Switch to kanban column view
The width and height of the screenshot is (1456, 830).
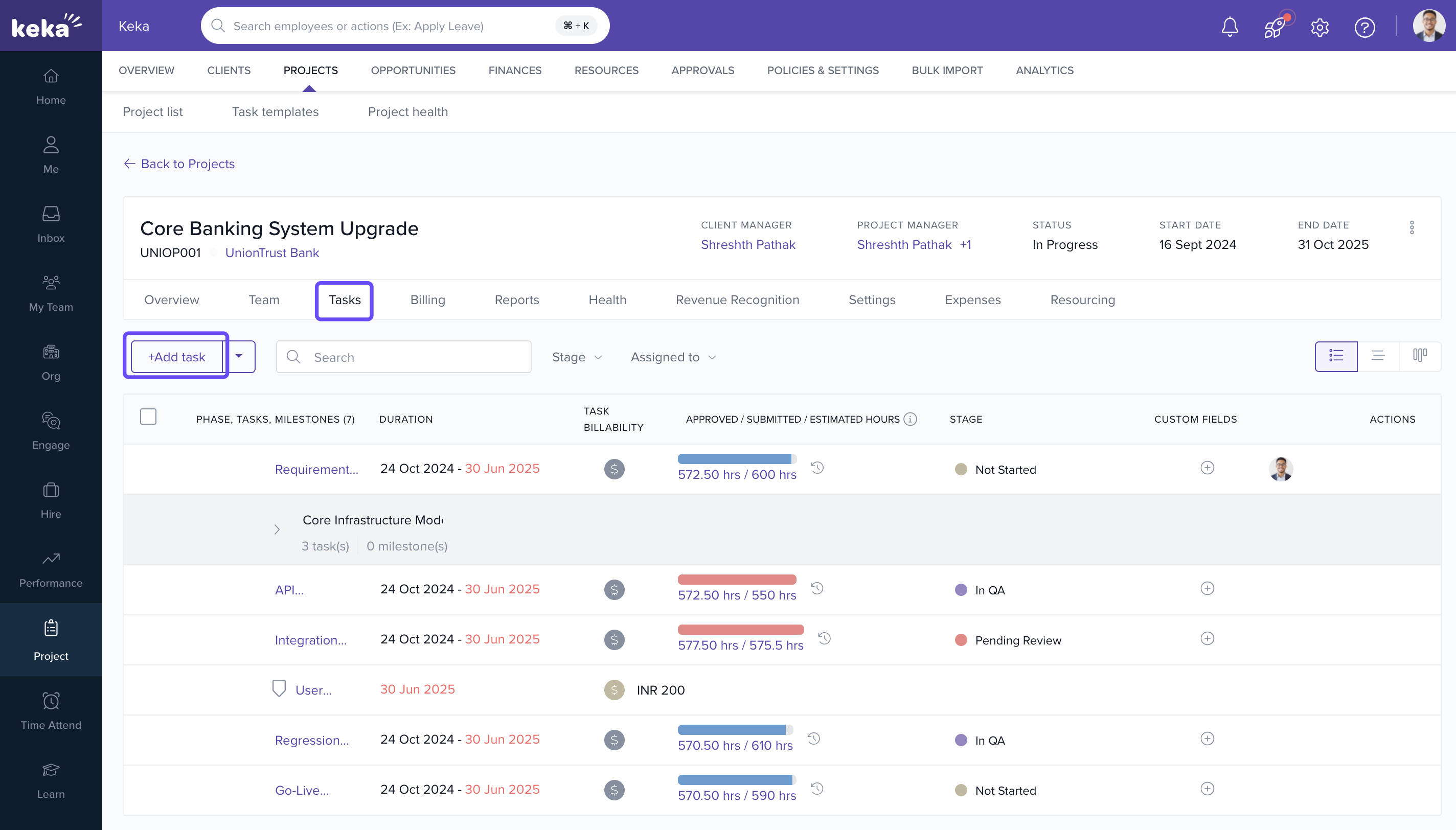click(1420, 356)
